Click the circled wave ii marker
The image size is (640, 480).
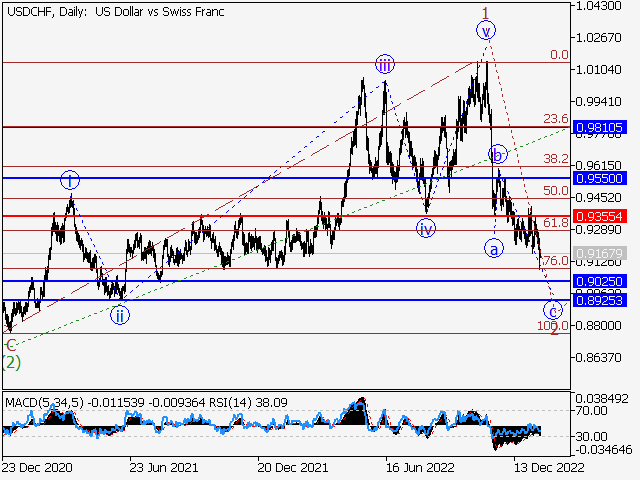coord(120,316)
